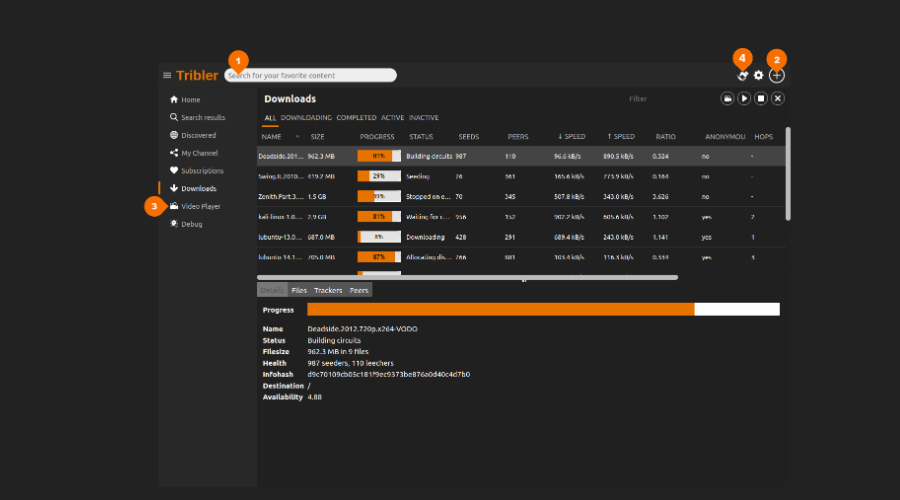900x500 pixels.
Task: Go to Home in the sidebar
Action: [x=191, y=100]
